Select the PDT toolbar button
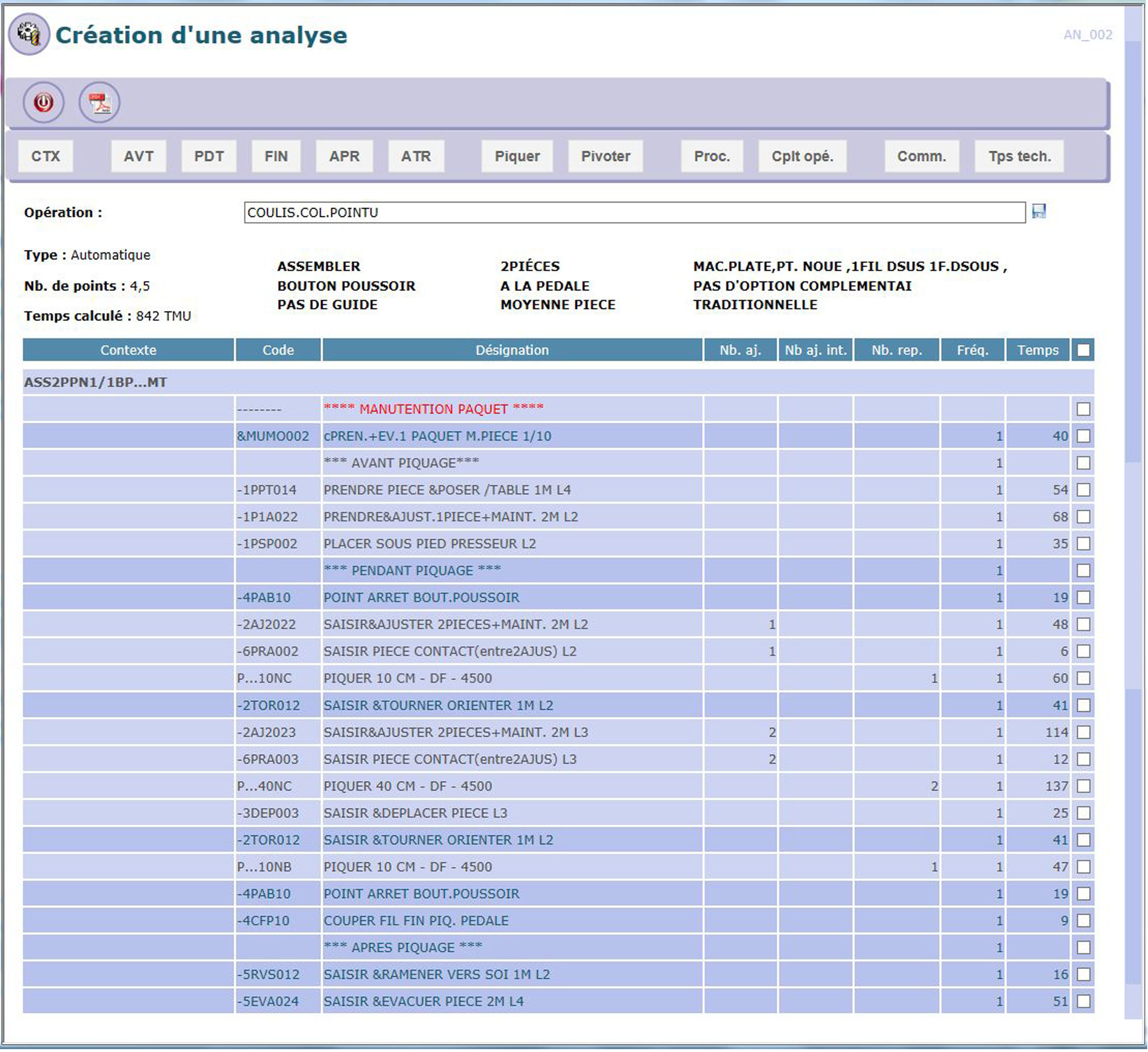 pyautogui.click(x=209, y=157)
